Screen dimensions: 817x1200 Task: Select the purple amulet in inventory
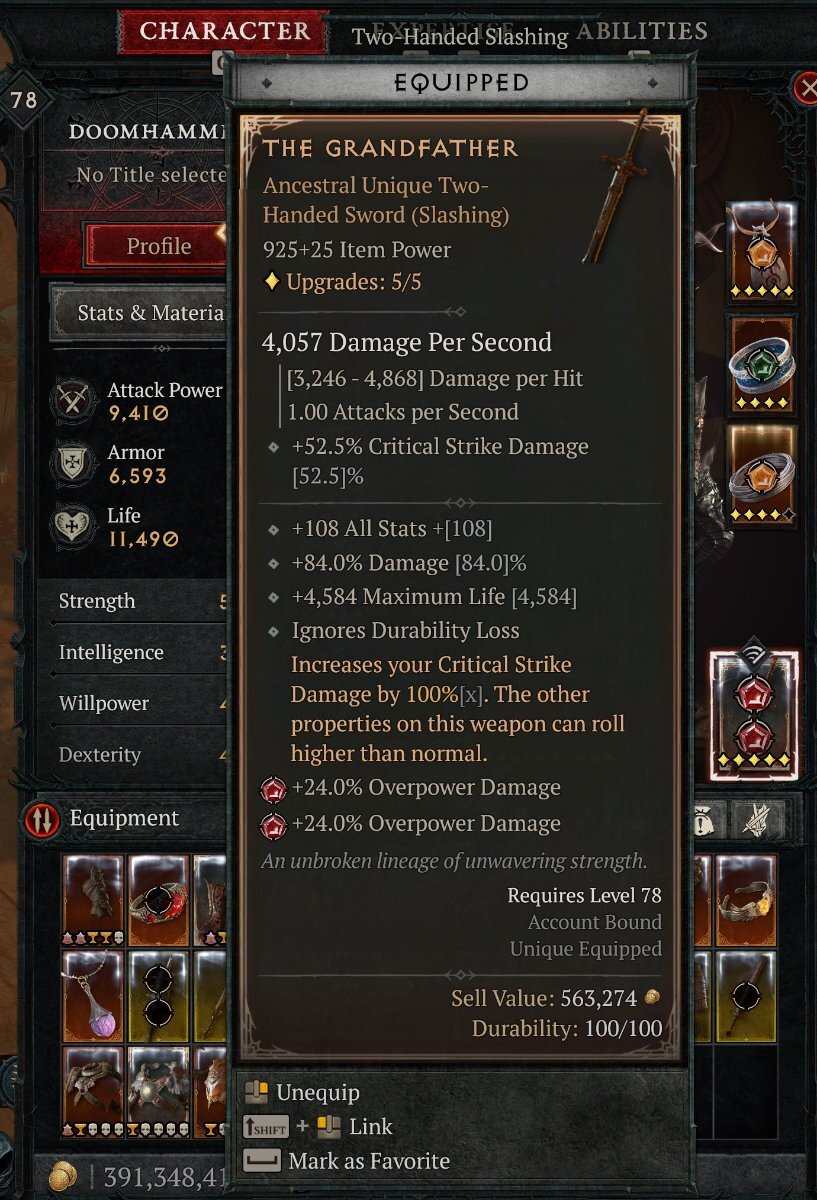tap(93, 996)
